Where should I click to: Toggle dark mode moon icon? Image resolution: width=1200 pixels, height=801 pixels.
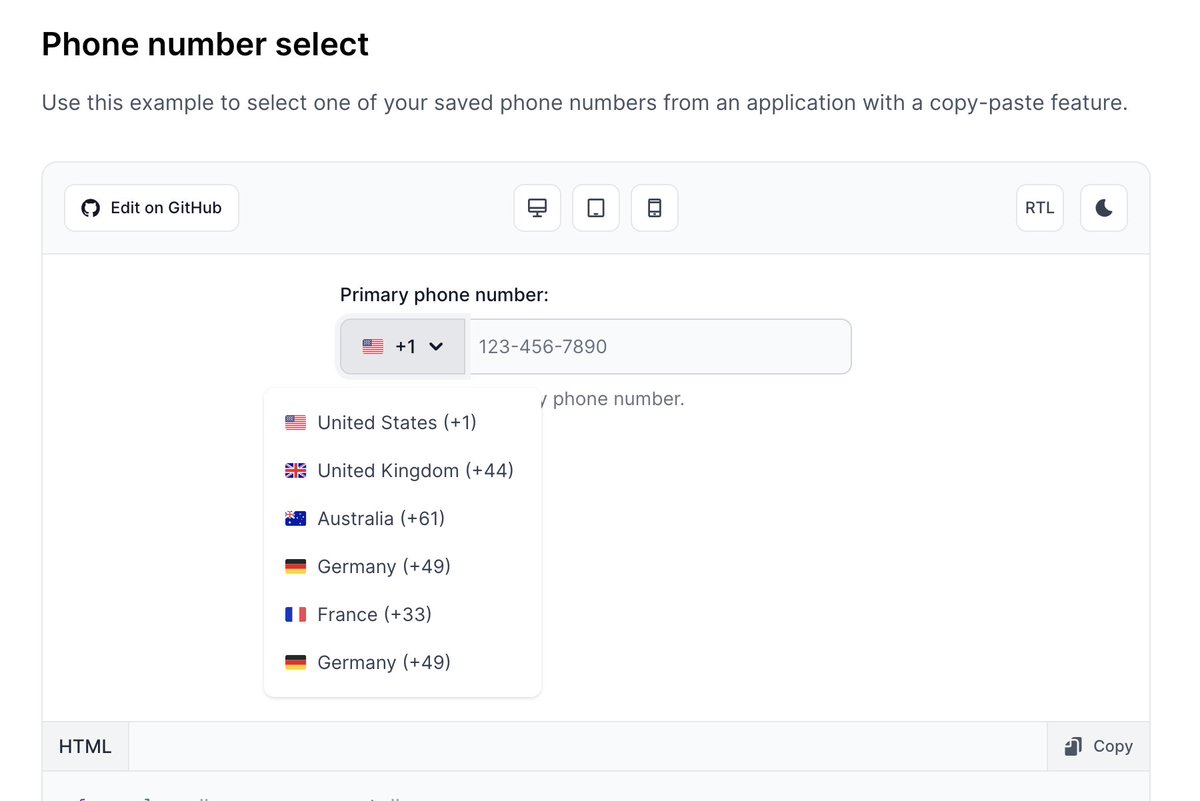(1104, 208)
